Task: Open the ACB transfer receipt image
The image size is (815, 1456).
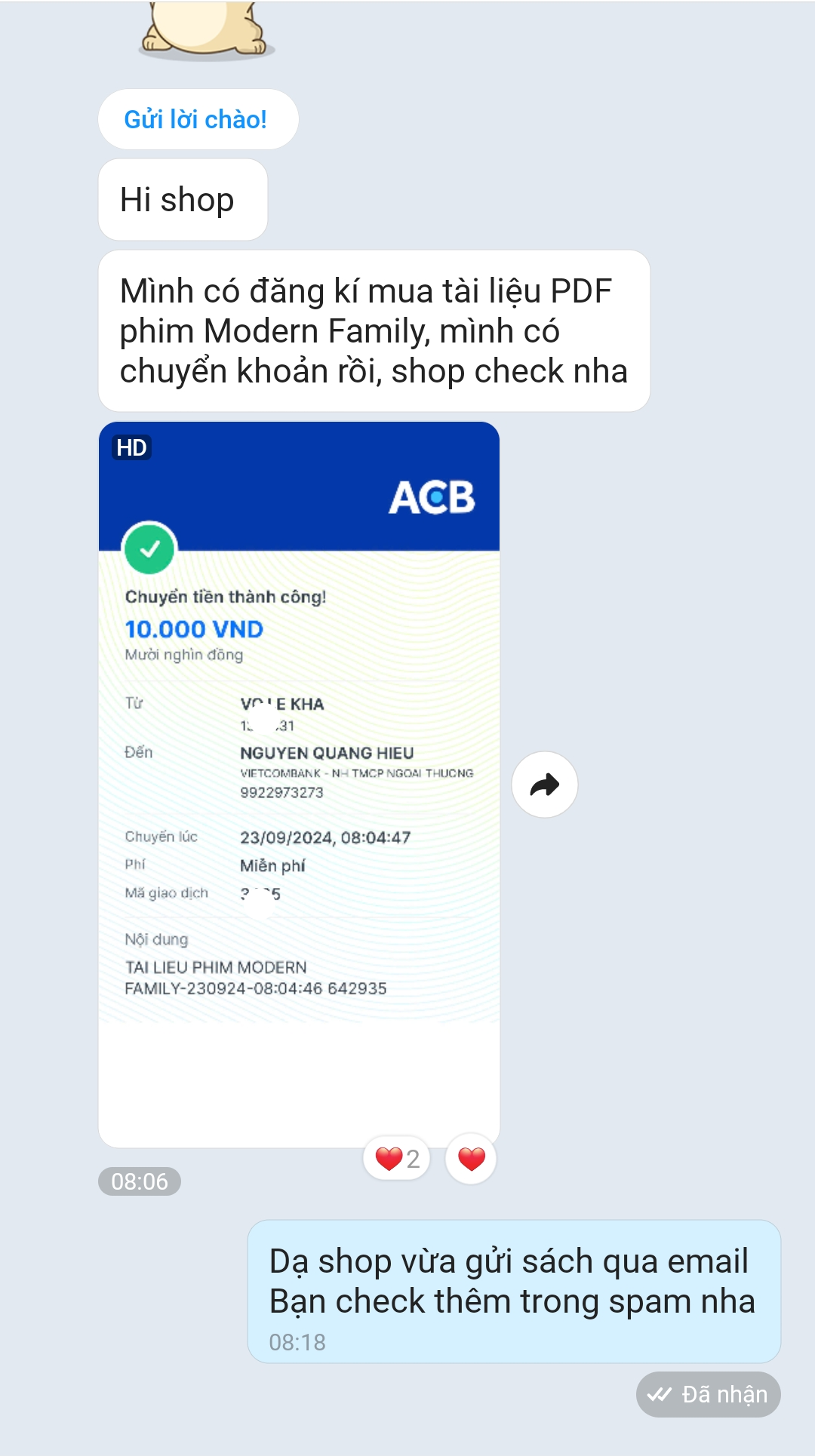Action: tap(300, 785)
